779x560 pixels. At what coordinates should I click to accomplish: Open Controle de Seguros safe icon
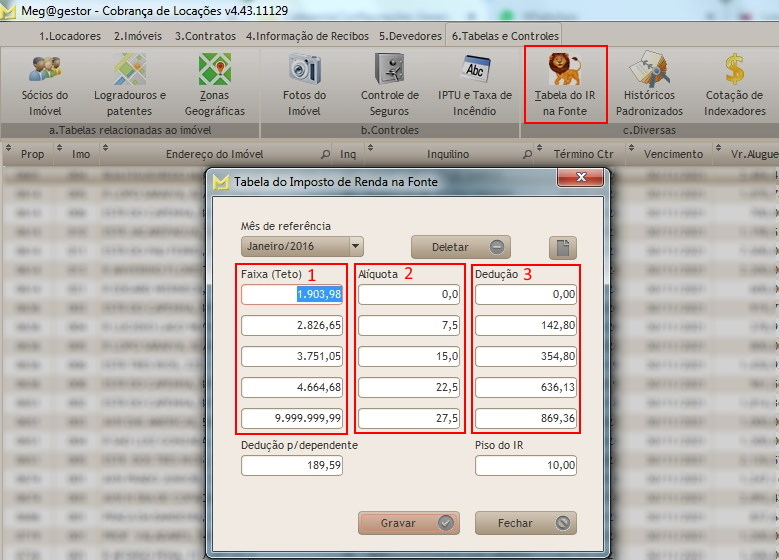click(389, 70)
